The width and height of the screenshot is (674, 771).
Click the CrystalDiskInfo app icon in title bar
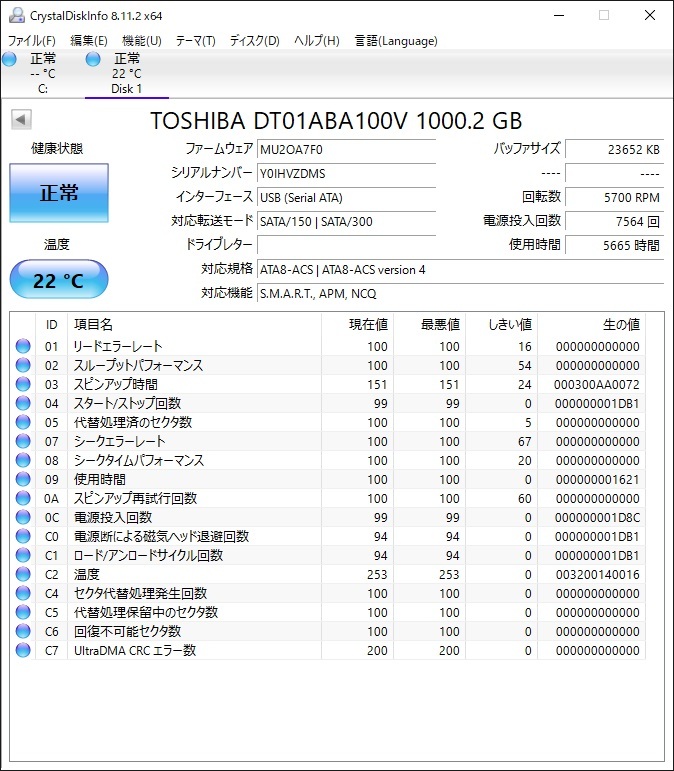pos(16,14)
